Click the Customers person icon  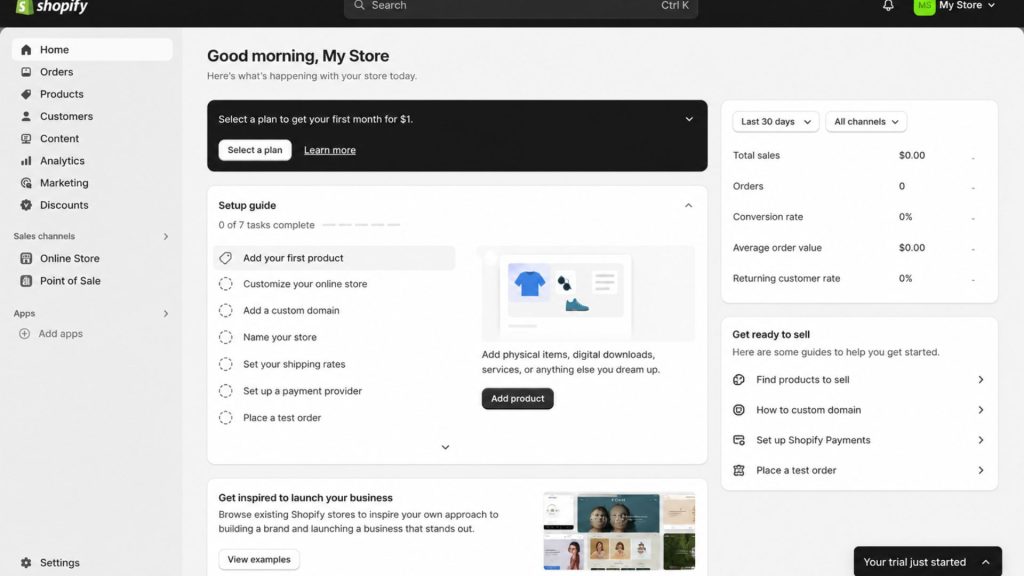tap(26, 116)
